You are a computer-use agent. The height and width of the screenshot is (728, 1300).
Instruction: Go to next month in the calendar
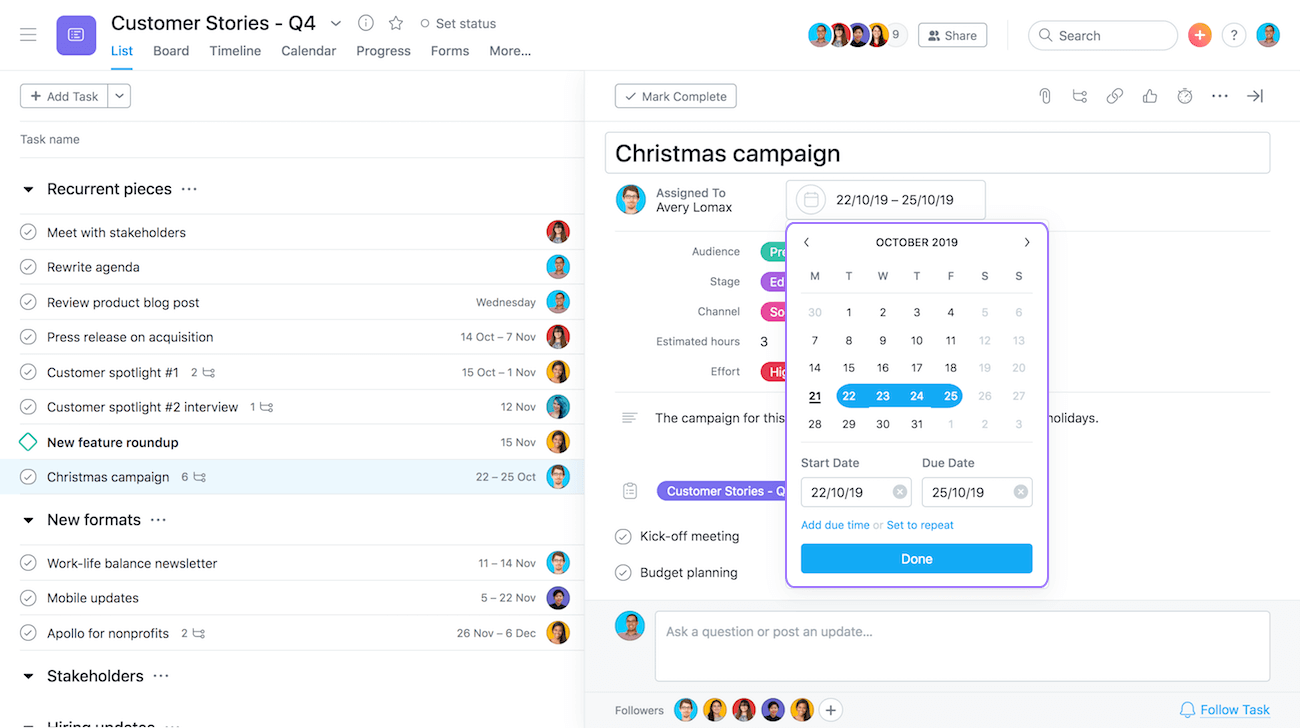(x=1026, y=242)
